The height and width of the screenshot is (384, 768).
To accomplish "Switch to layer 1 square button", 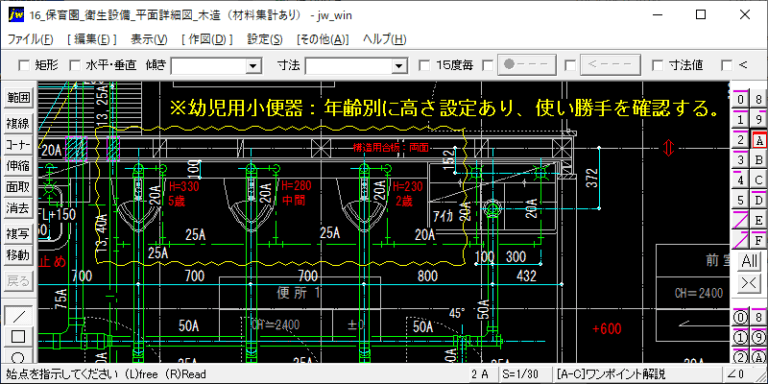I will coord(741,120).
